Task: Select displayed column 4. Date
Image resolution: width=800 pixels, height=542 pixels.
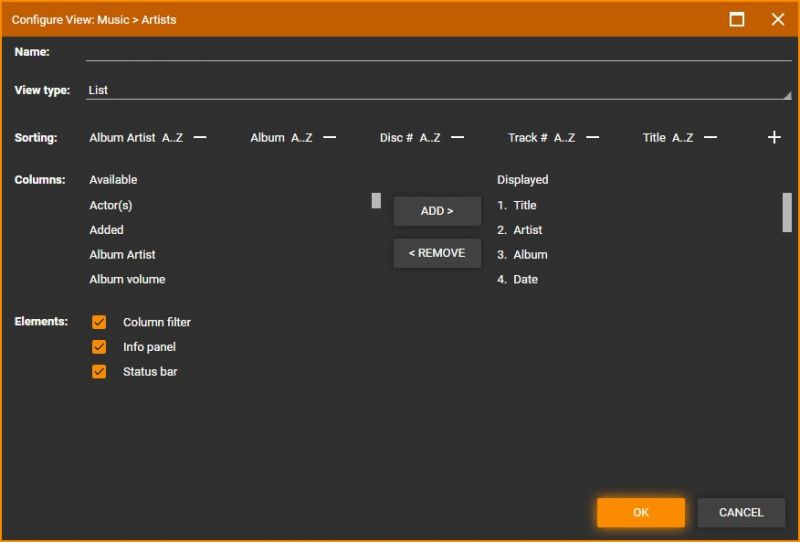Action: tap(517, 279)
